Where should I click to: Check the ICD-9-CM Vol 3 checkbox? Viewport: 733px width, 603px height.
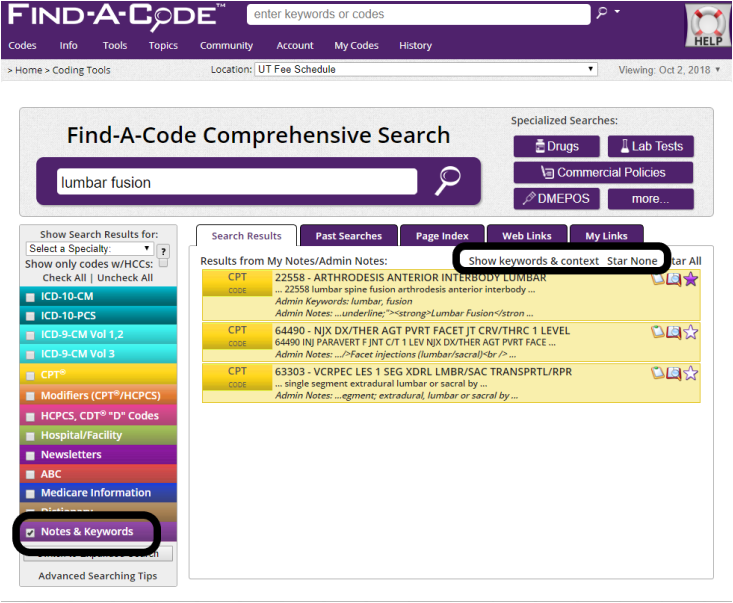[x=30, y=355]
